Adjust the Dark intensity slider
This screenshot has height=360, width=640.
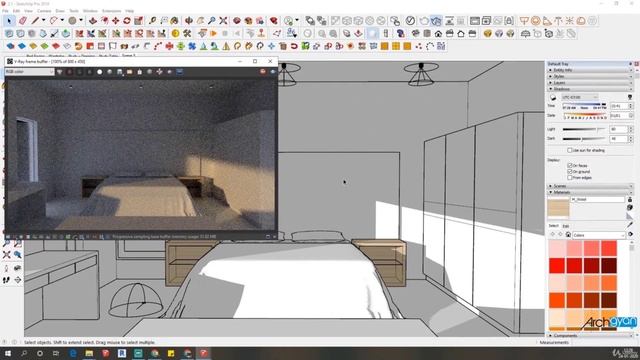tap(584, 139)
